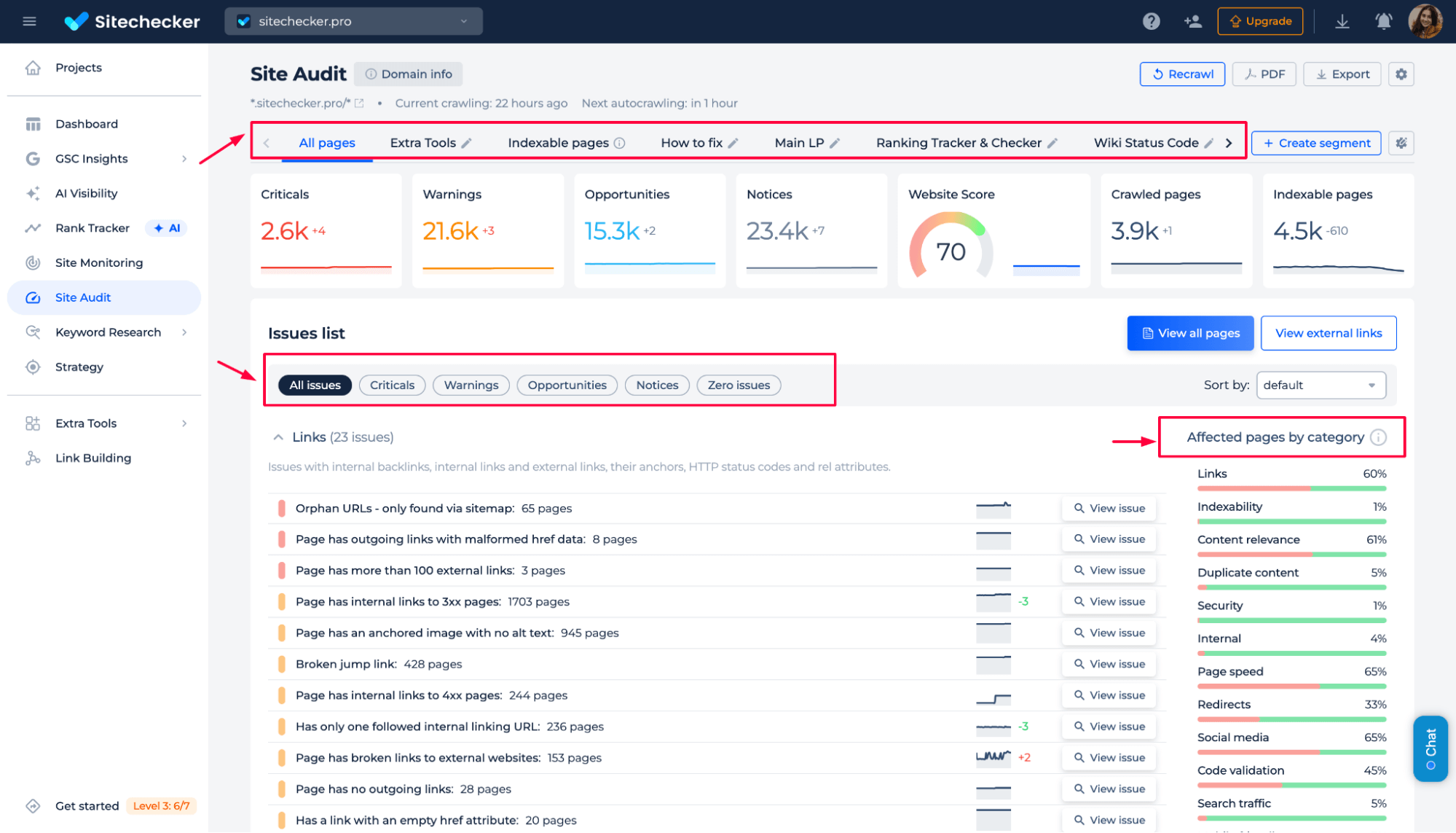The height and width of the screenshot is (833, 1456).
Task: View issue for Orphan URLs row
Action: click(x=1109, y=508)
